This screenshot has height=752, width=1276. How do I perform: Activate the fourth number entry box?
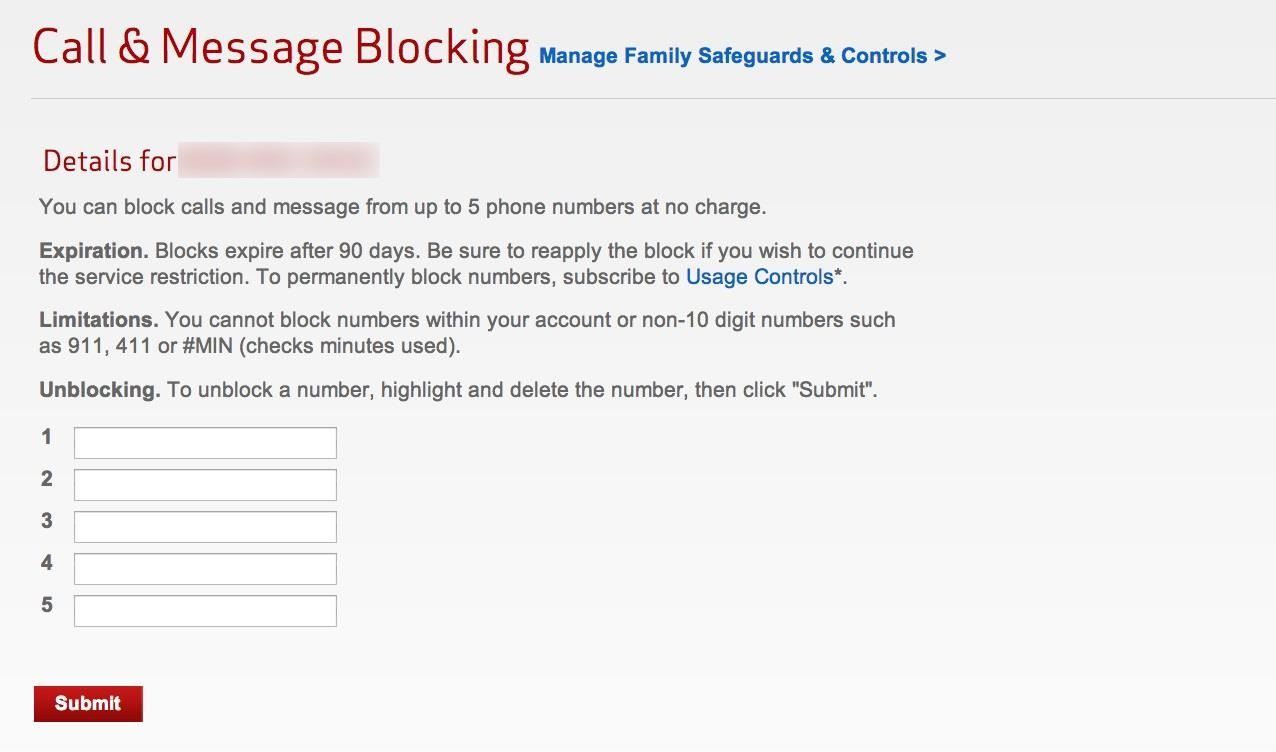click(205, 569)
